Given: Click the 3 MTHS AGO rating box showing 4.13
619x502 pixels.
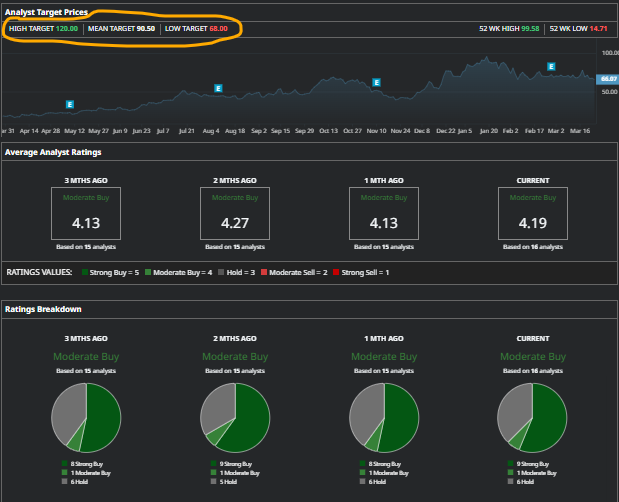Looking at the screenshot, I should [x=85, y=213].
